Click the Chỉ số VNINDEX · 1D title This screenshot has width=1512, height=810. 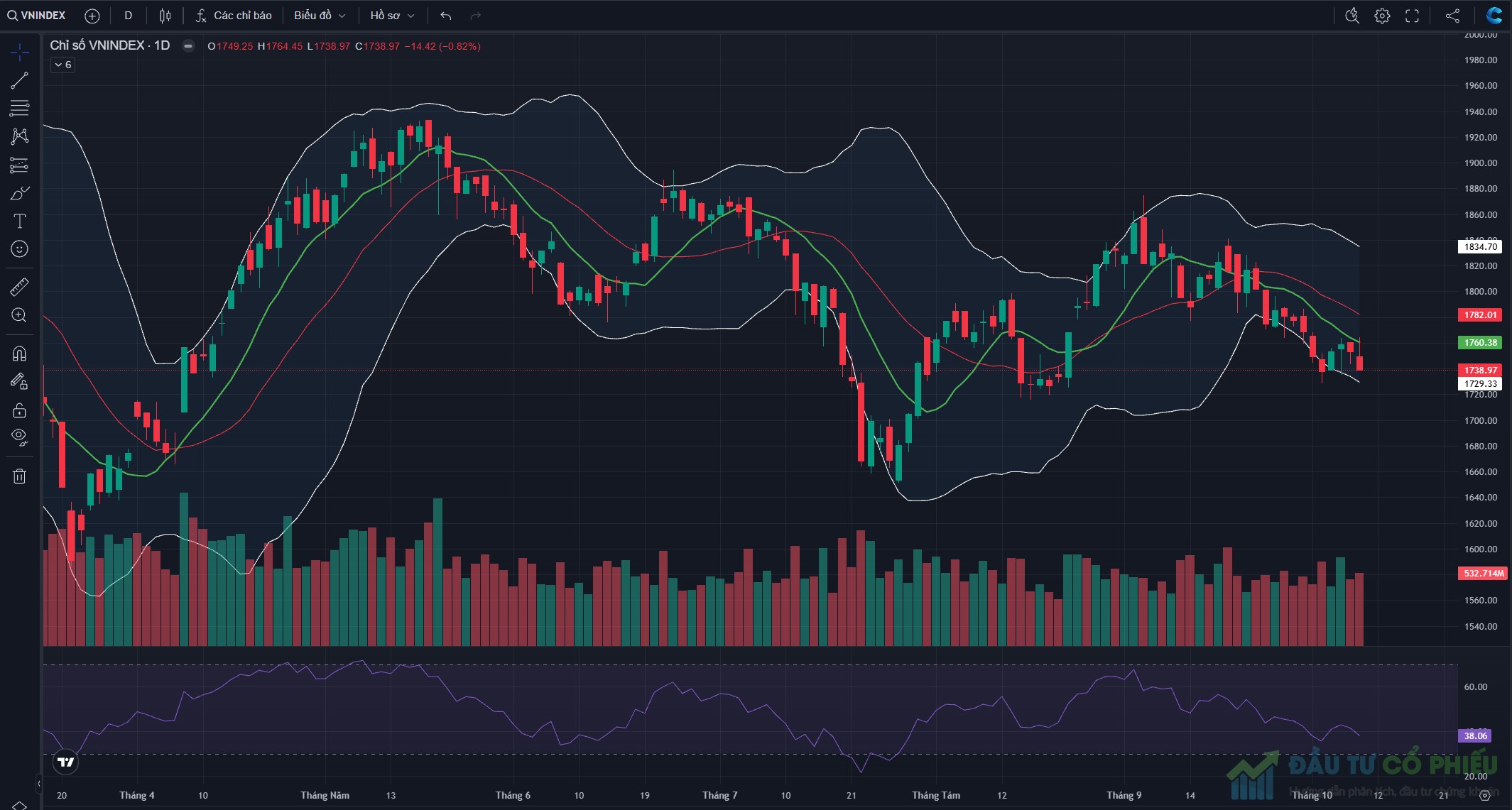pos(110,45)
